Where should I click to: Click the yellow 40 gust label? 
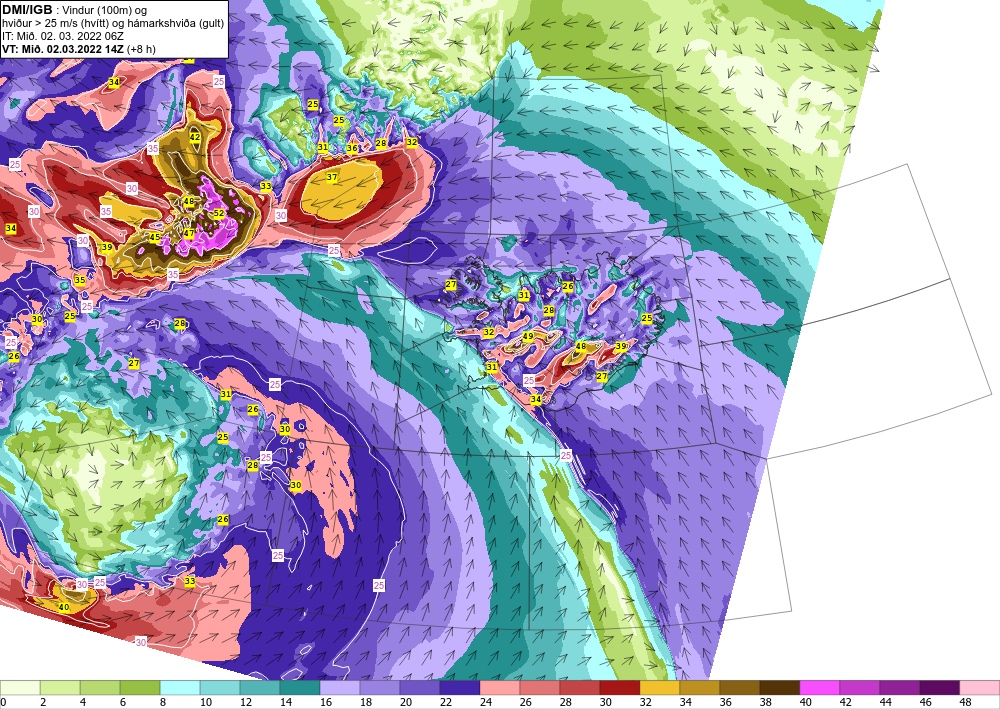point(64,607)
